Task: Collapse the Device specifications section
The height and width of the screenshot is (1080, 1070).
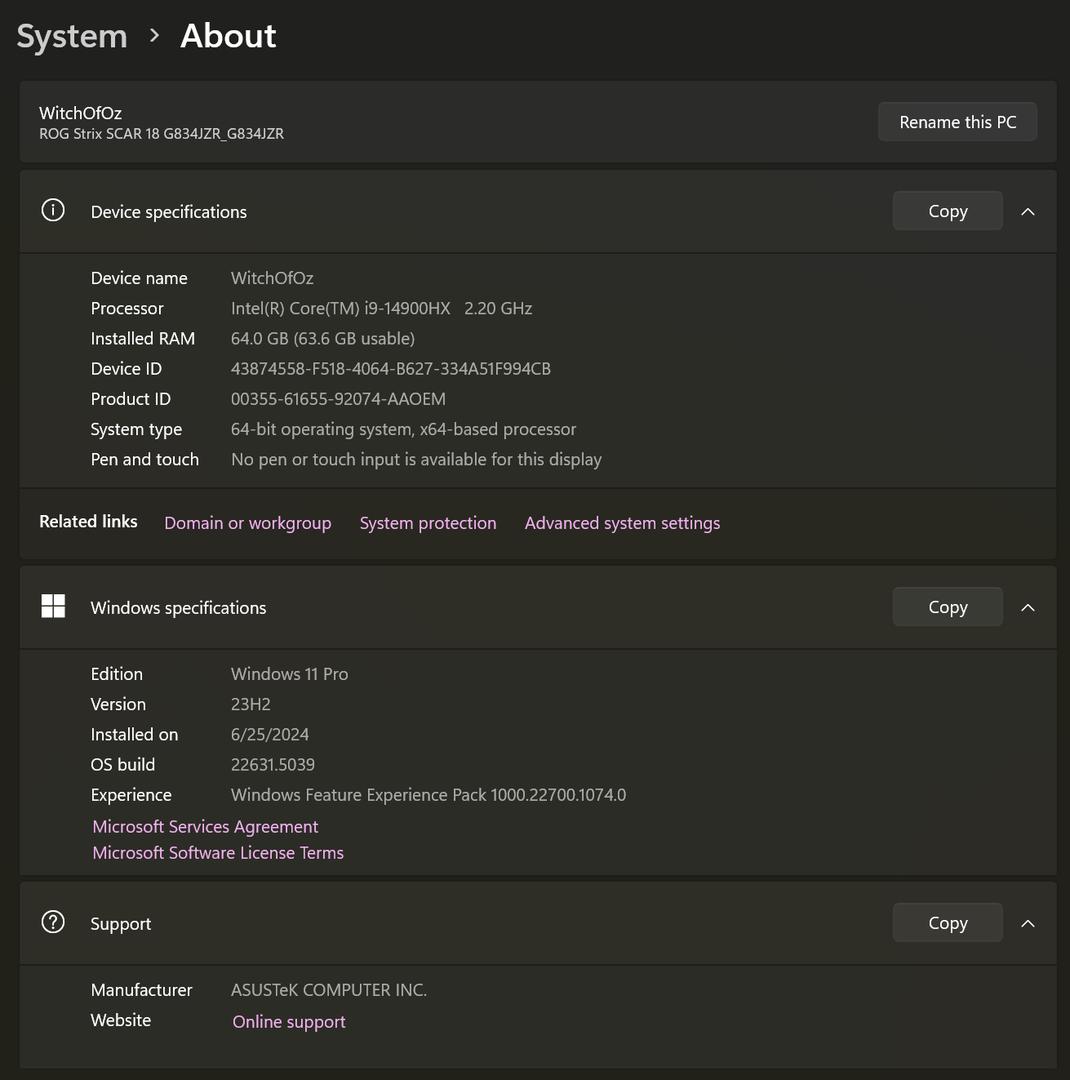Action: point(1027,211)
